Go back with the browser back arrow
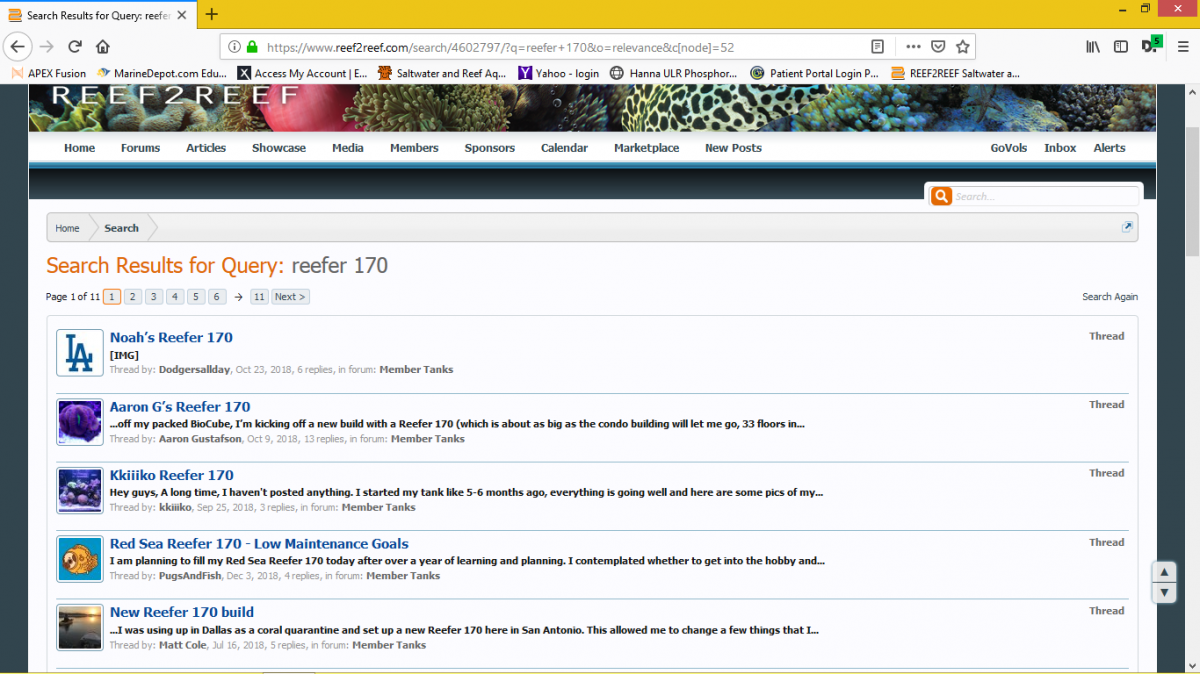Viewport: 1200px width, 674px height. pos(17,47)
